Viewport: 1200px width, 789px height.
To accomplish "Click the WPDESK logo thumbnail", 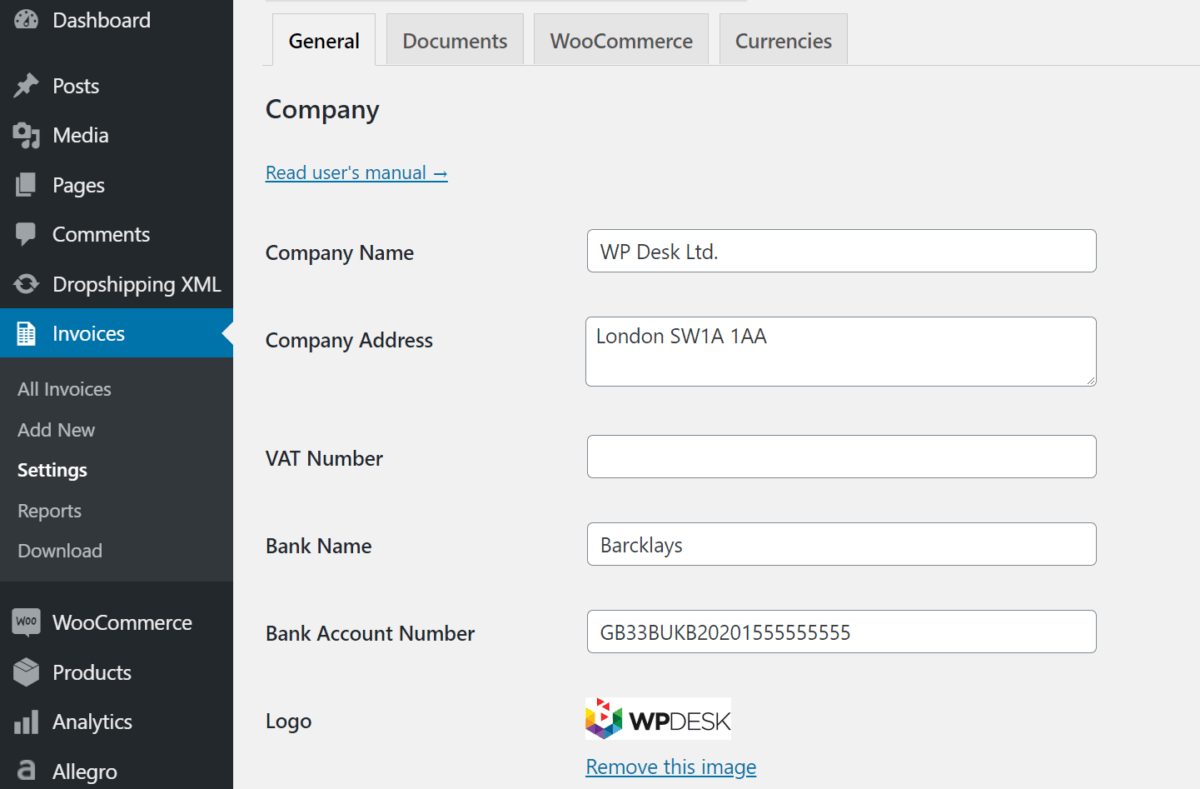I will click(657, 718).
